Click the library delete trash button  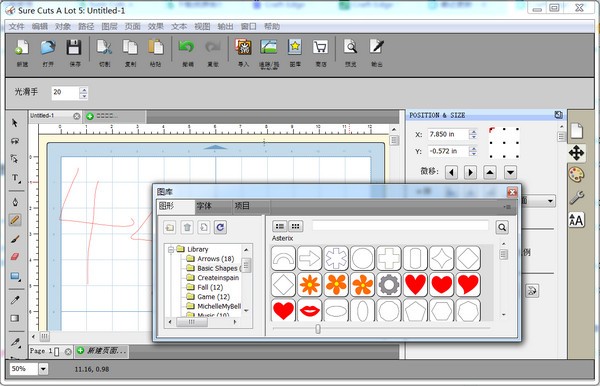(187, 227)
